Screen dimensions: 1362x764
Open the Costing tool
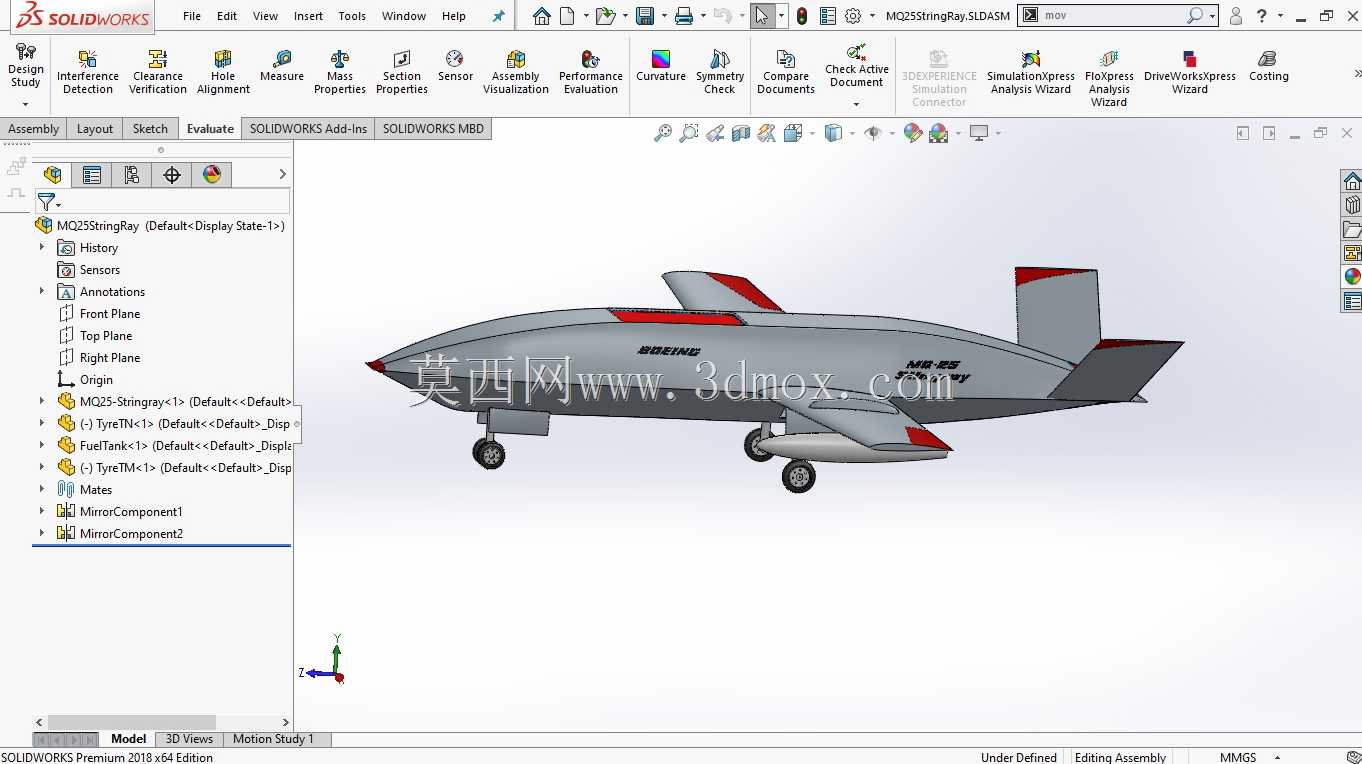point(1269,66)
